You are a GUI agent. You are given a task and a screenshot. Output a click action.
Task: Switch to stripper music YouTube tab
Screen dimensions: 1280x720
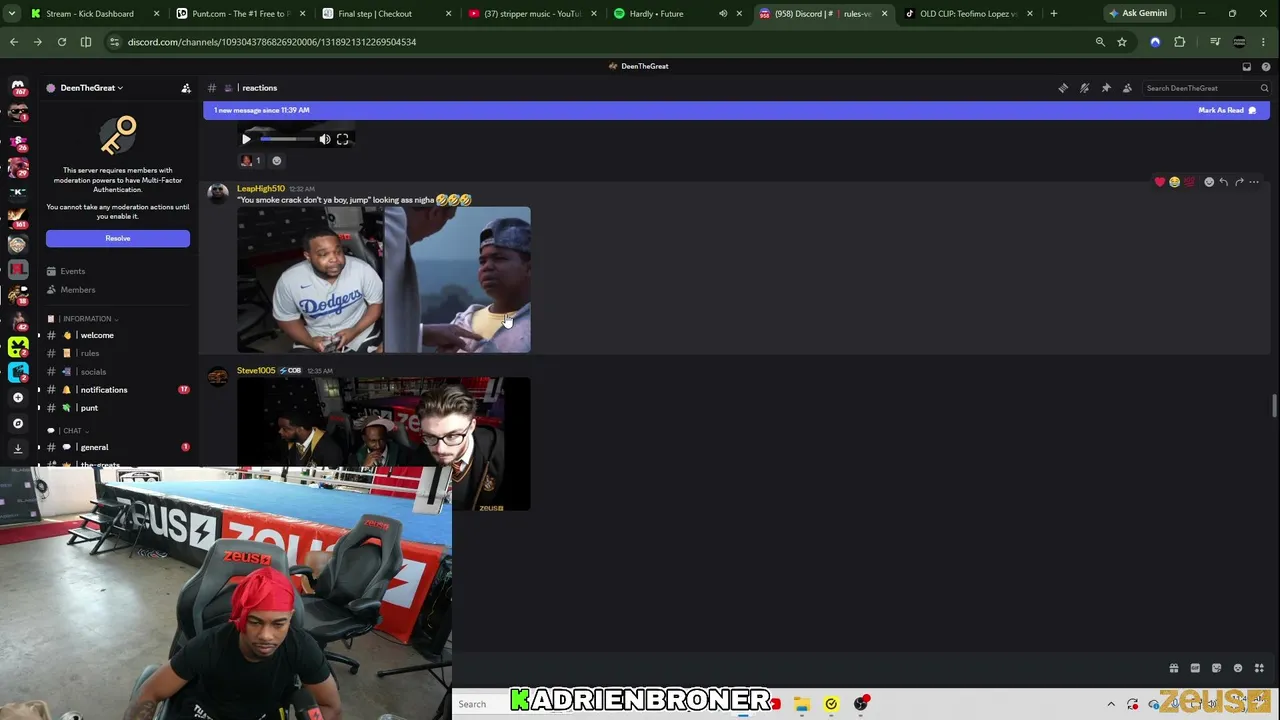point(533,14)
